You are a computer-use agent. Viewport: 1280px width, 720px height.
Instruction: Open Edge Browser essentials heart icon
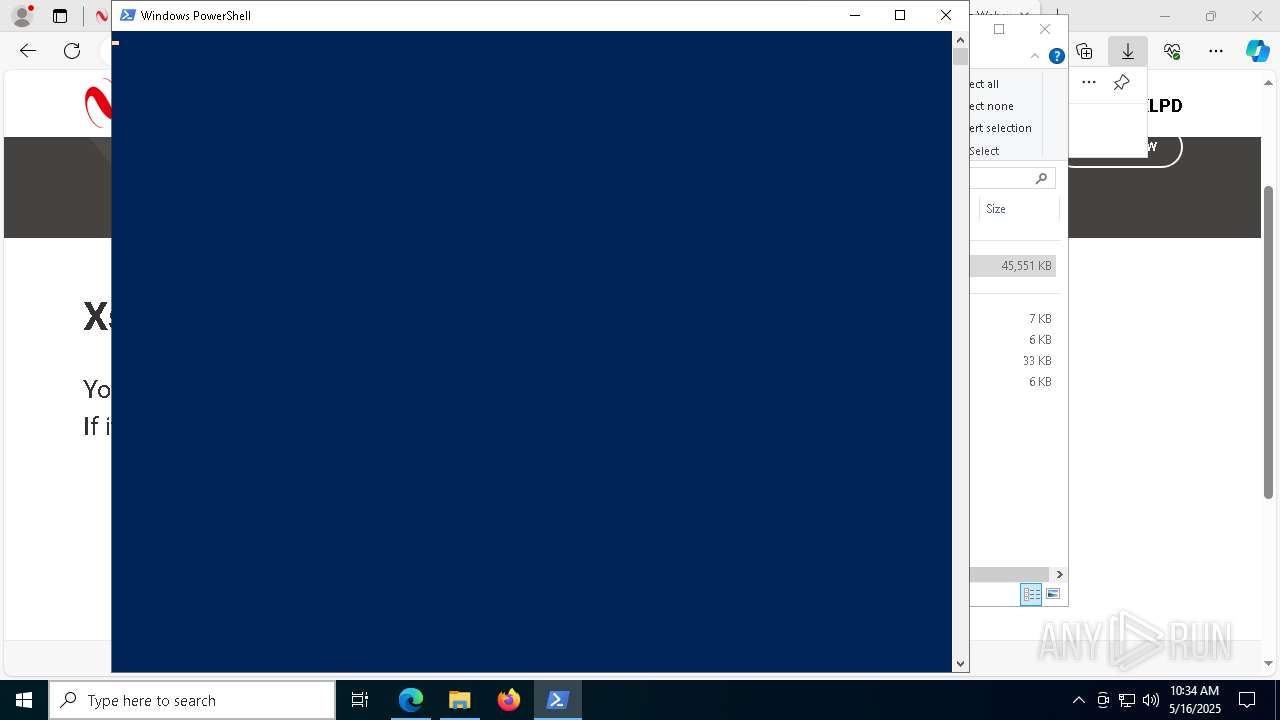click(x=1172, y=51)
